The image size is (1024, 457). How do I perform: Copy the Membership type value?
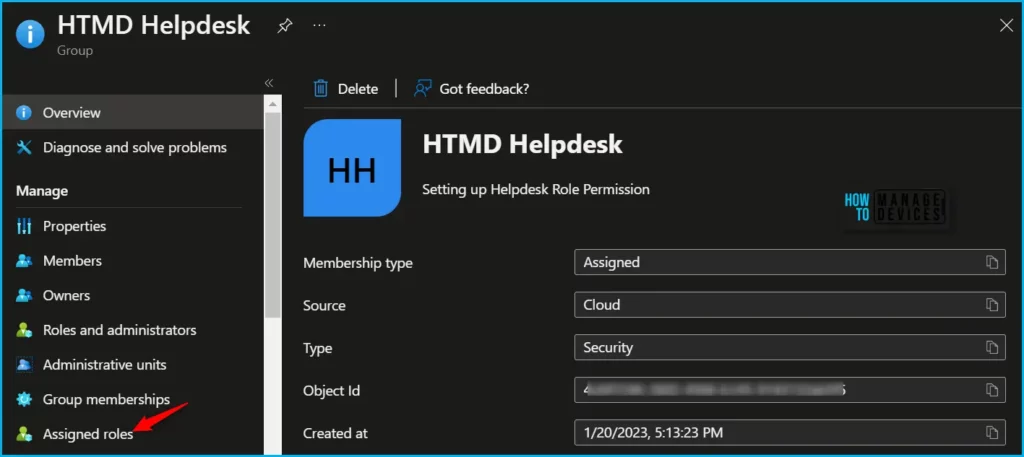[x=992, y=262]
